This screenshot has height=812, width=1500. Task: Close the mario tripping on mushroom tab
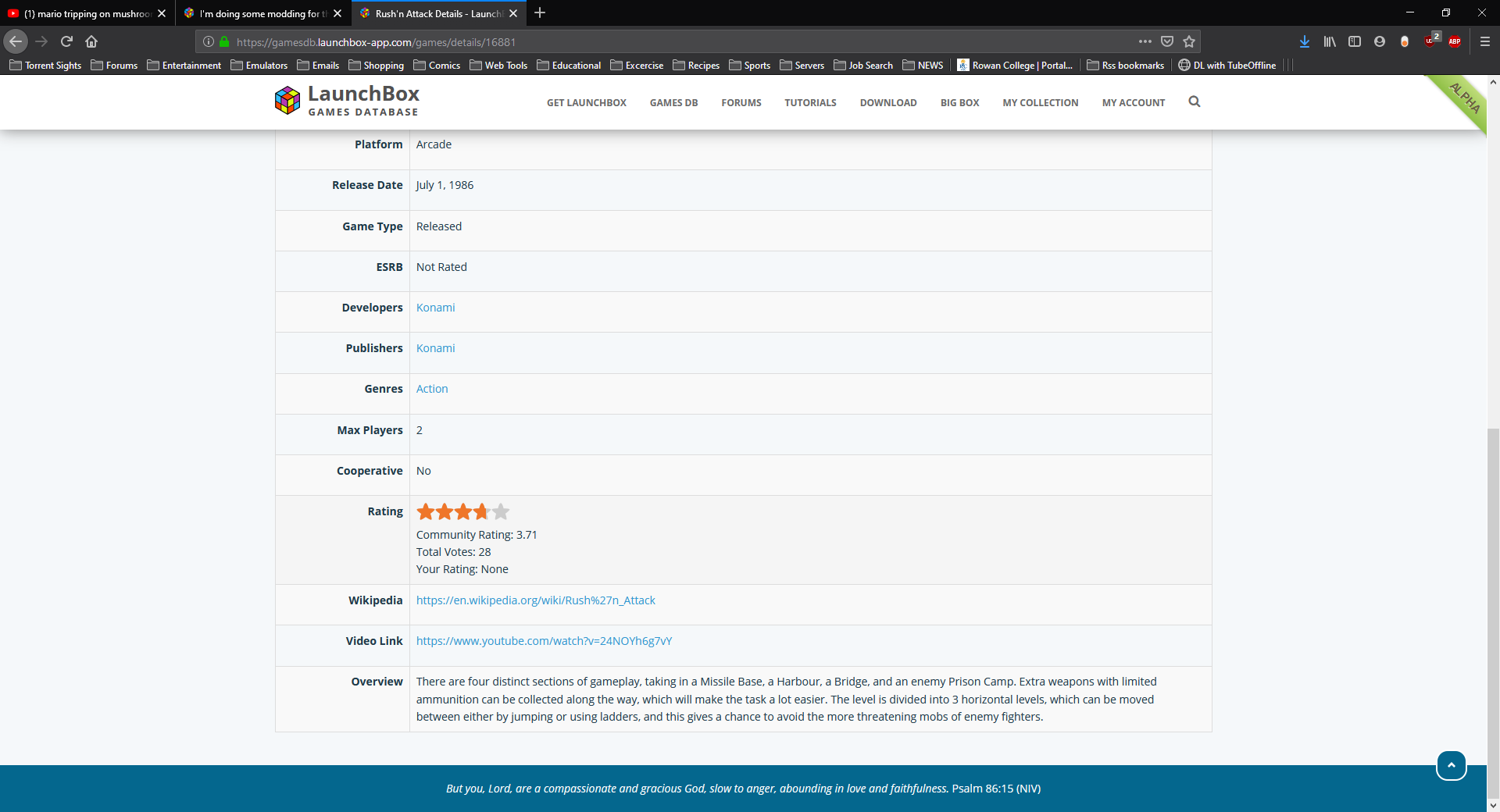[x=162, y=13]
